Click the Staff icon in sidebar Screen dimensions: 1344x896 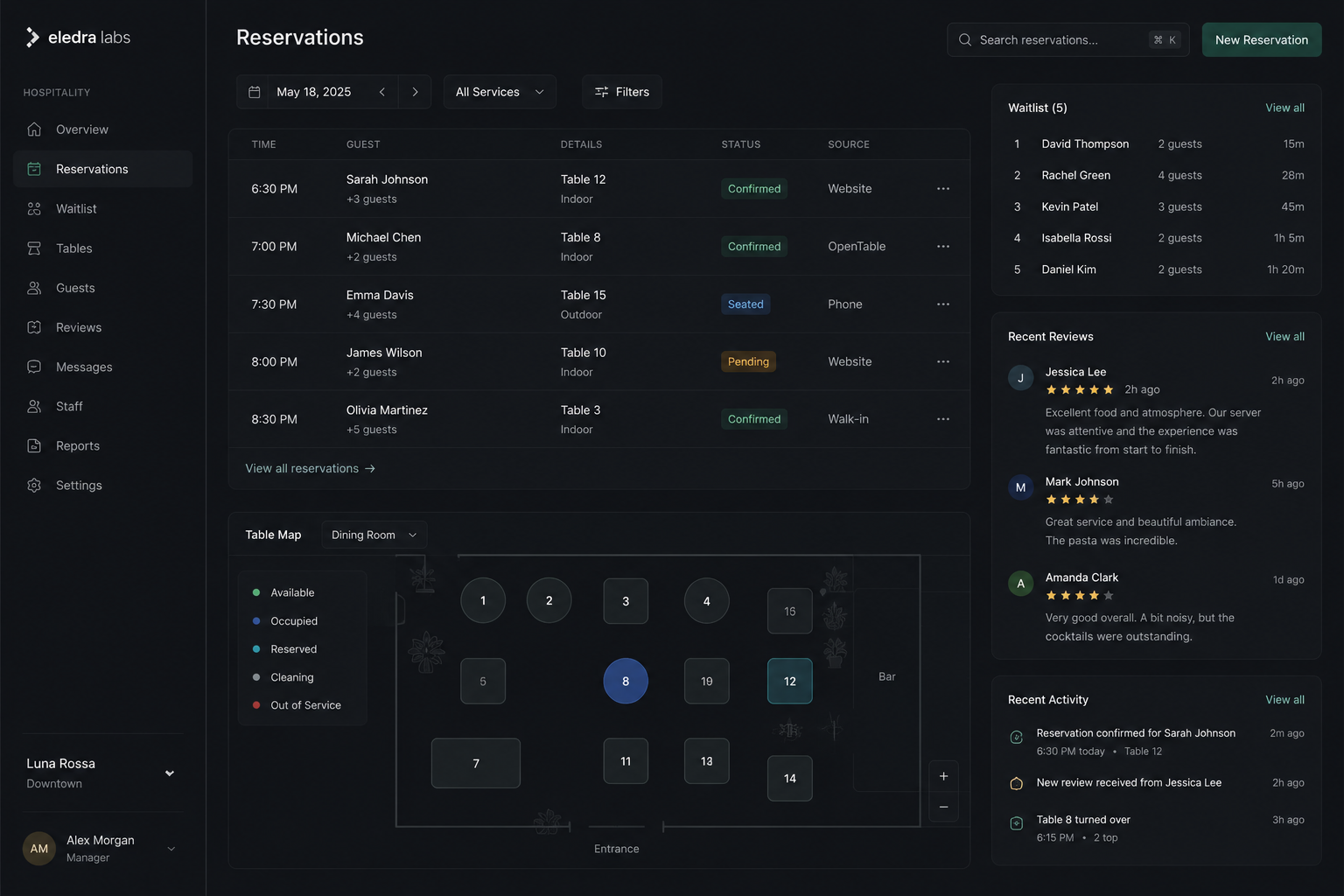[34, 406]
